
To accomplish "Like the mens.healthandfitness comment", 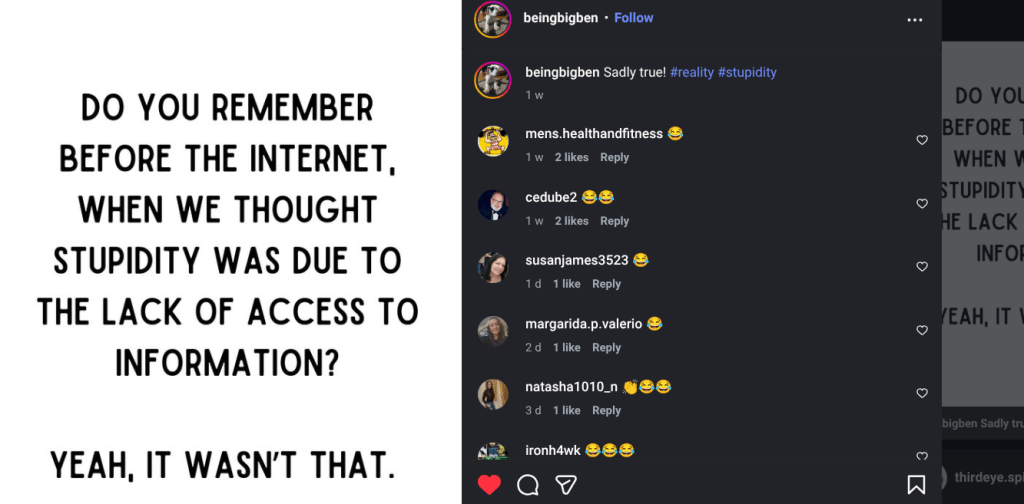I will (x=922, y=140).
